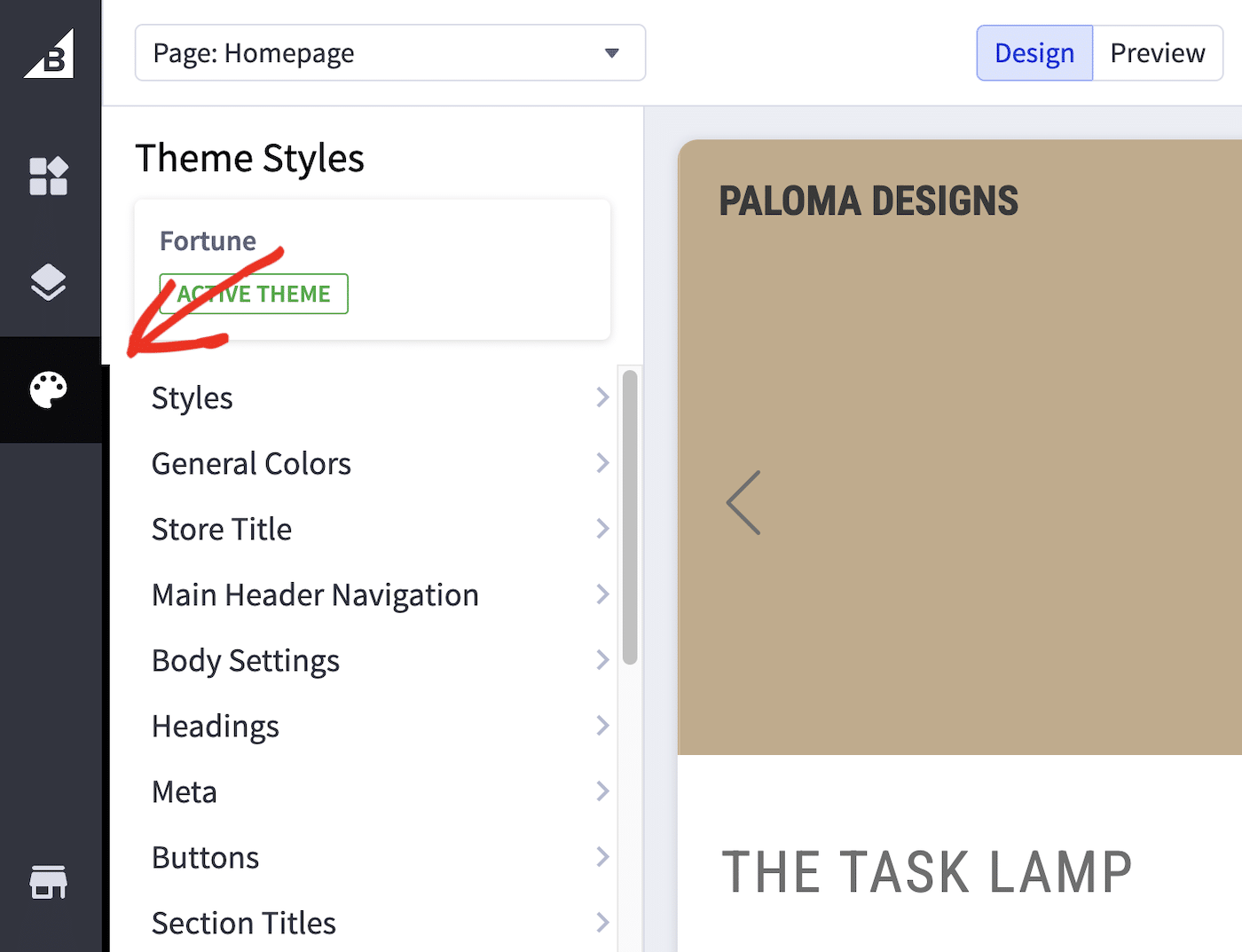Screen dimensions: 1242x952
Task: Open the storefront icon at sidebar bottom
Action: pos(49,883)
